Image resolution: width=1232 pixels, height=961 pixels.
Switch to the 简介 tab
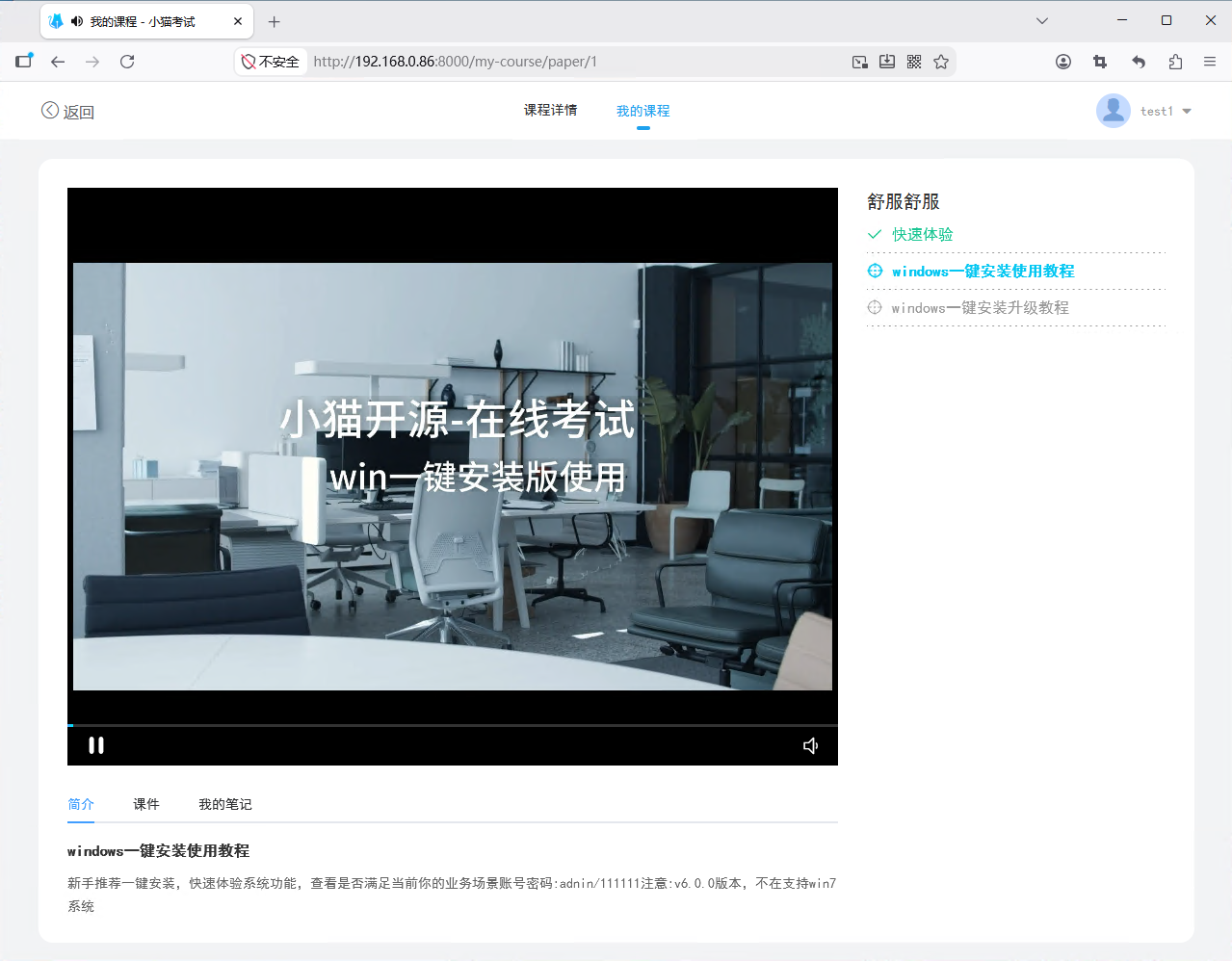tap(81, 804)
